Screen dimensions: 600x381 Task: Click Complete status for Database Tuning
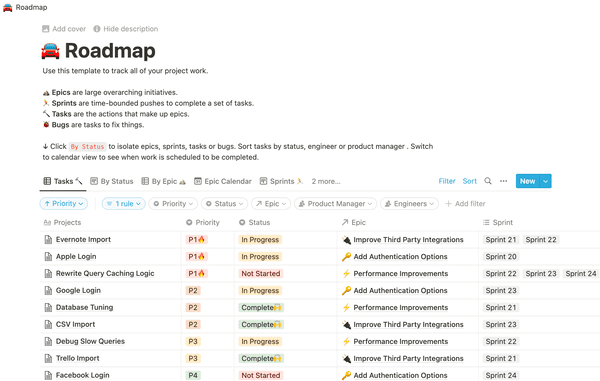(x=261, y=308)
